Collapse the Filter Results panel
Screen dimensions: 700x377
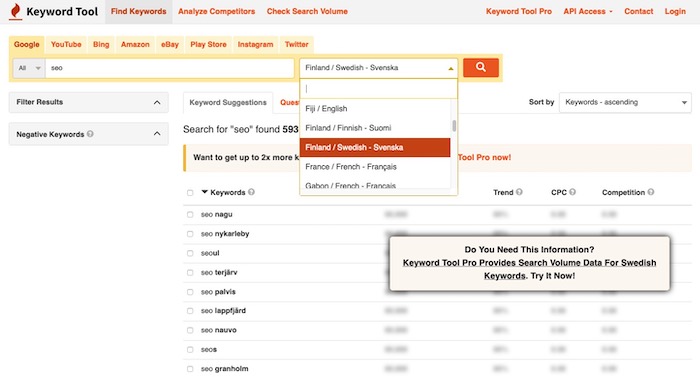[157, 102]
